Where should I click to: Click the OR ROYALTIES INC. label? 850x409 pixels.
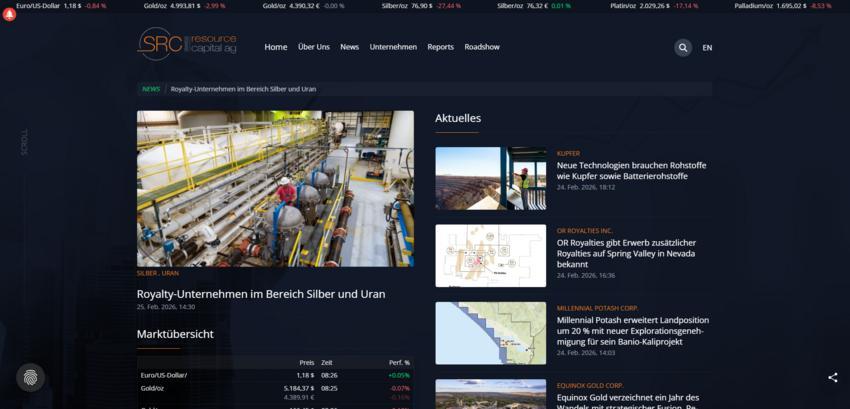tap(584, 231)
